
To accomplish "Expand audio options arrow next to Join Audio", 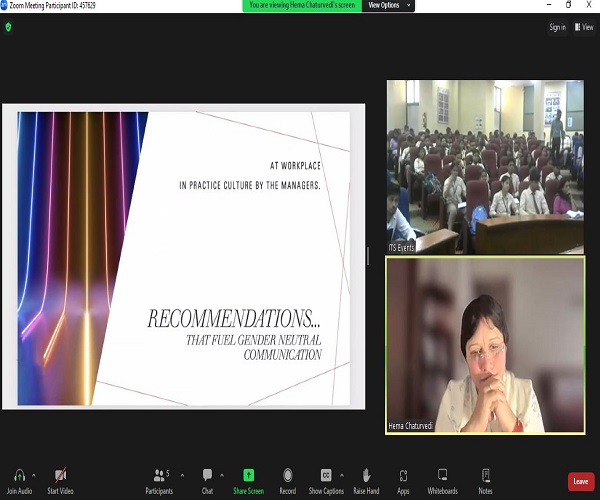I will coord(34,476).
